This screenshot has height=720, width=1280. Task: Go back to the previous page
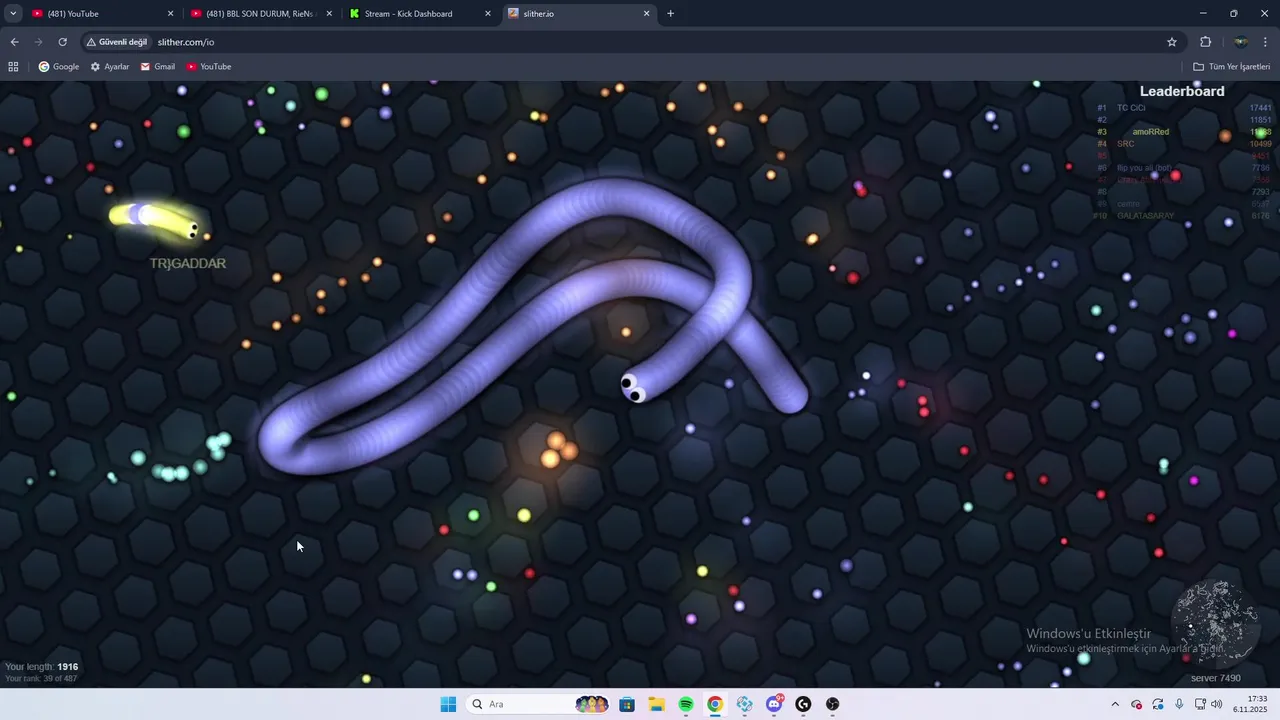point(14,42)
